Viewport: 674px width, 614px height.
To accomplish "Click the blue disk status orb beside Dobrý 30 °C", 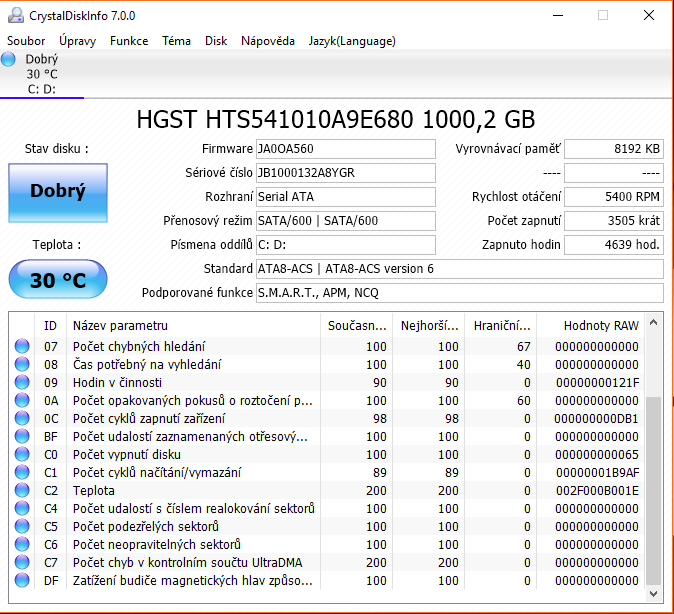I will tap(8, 59).
